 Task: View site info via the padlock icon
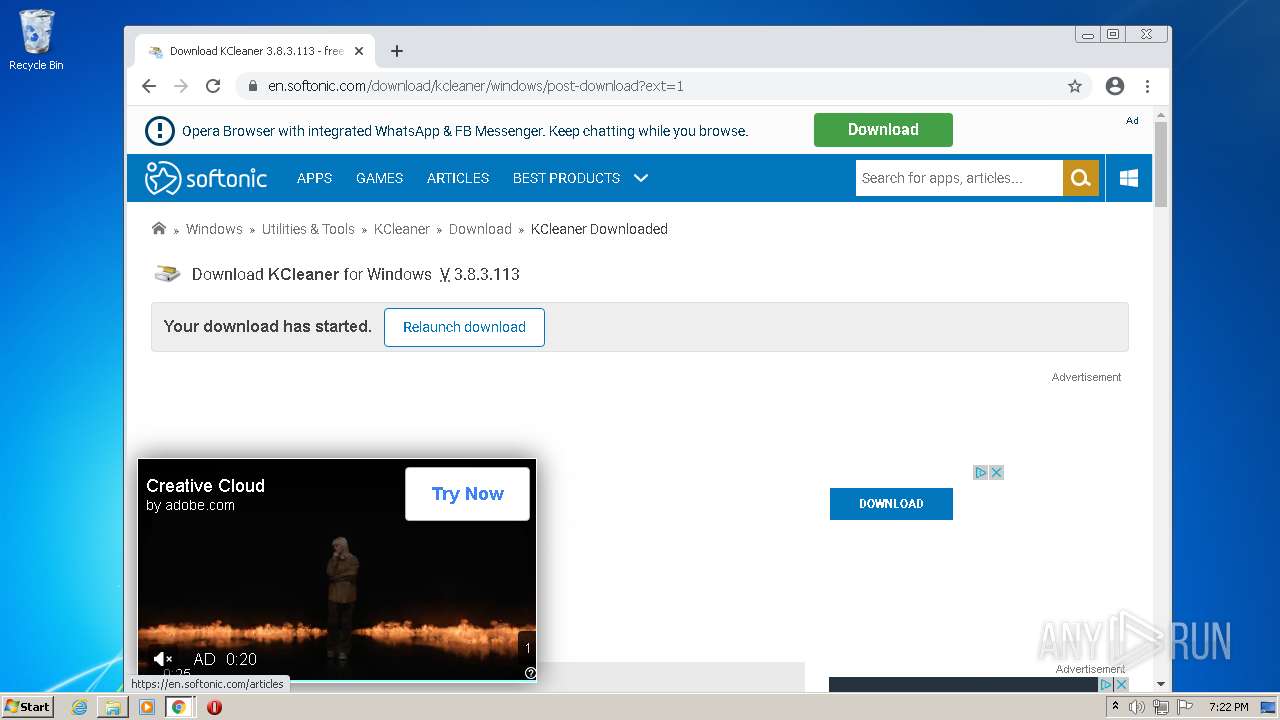click(253, 86)
